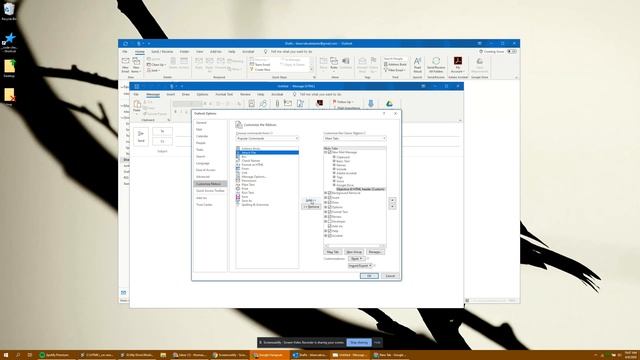Click << Remove button

(311, 207)
